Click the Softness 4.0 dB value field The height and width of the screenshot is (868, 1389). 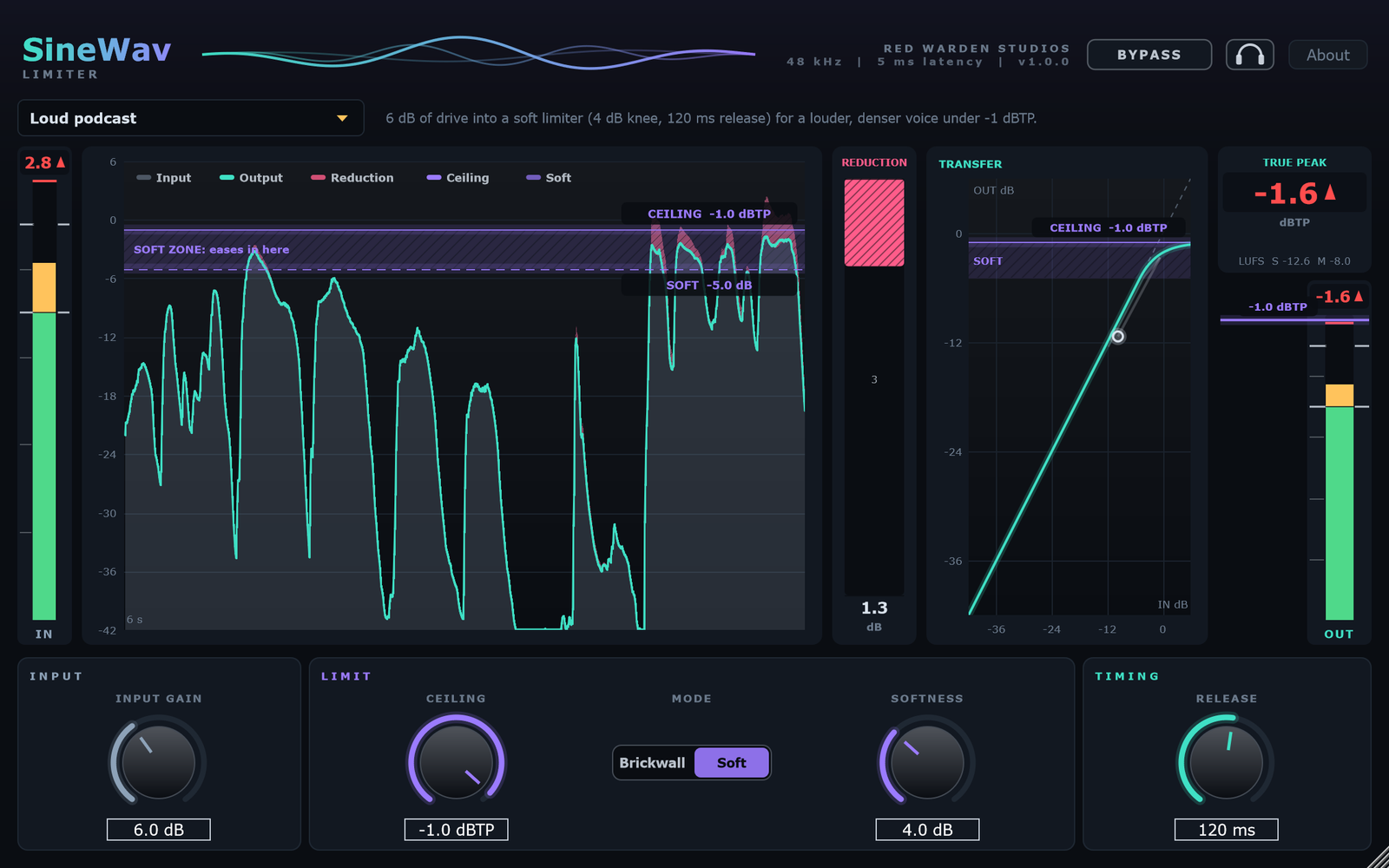point(927,830)
